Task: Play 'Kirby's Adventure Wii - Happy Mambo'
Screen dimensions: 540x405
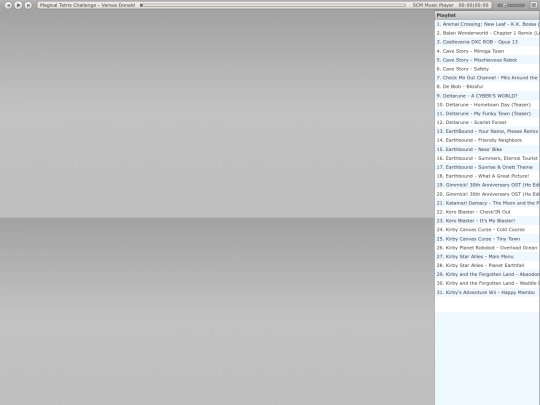Action: point(487,292)
